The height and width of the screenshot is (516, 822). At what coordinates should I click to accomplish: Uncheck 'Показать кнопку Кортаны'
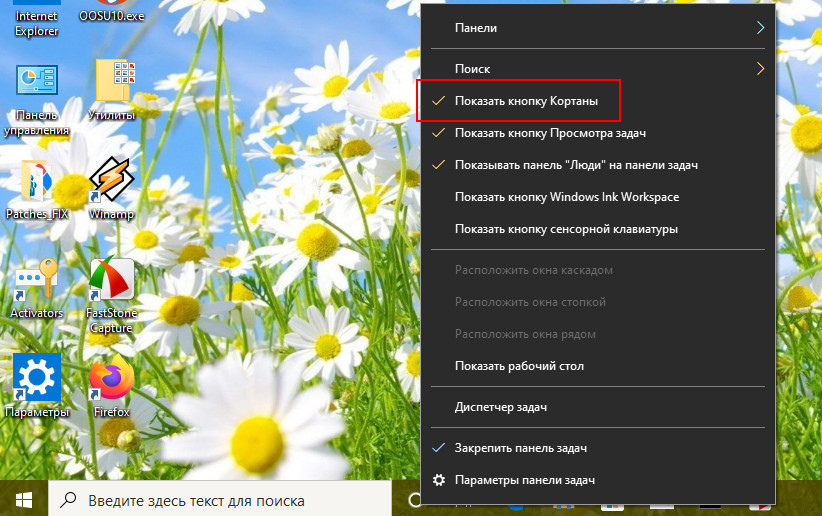click(598, 101)
